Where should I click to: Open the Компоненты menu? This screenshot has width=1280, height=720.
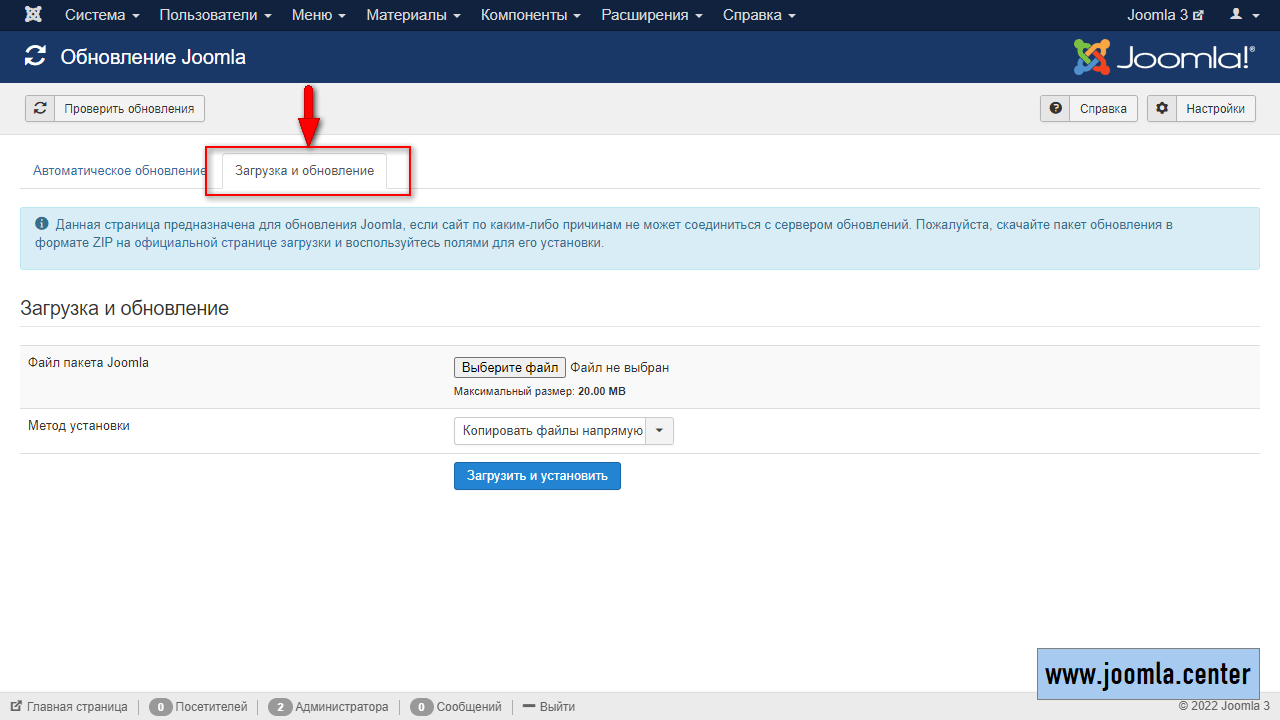531,15
